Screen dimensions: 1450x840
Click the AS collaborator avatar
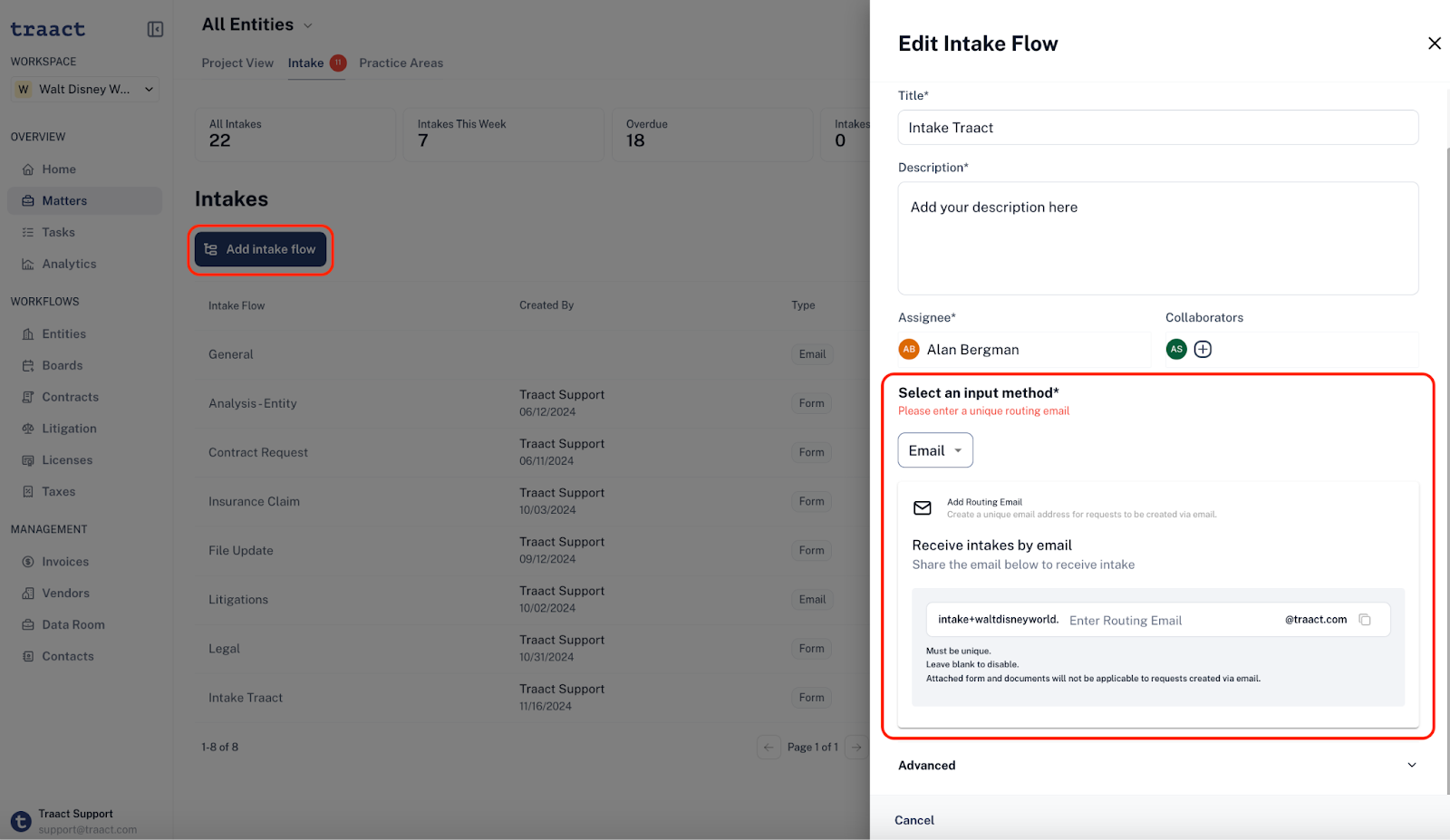1176,350
